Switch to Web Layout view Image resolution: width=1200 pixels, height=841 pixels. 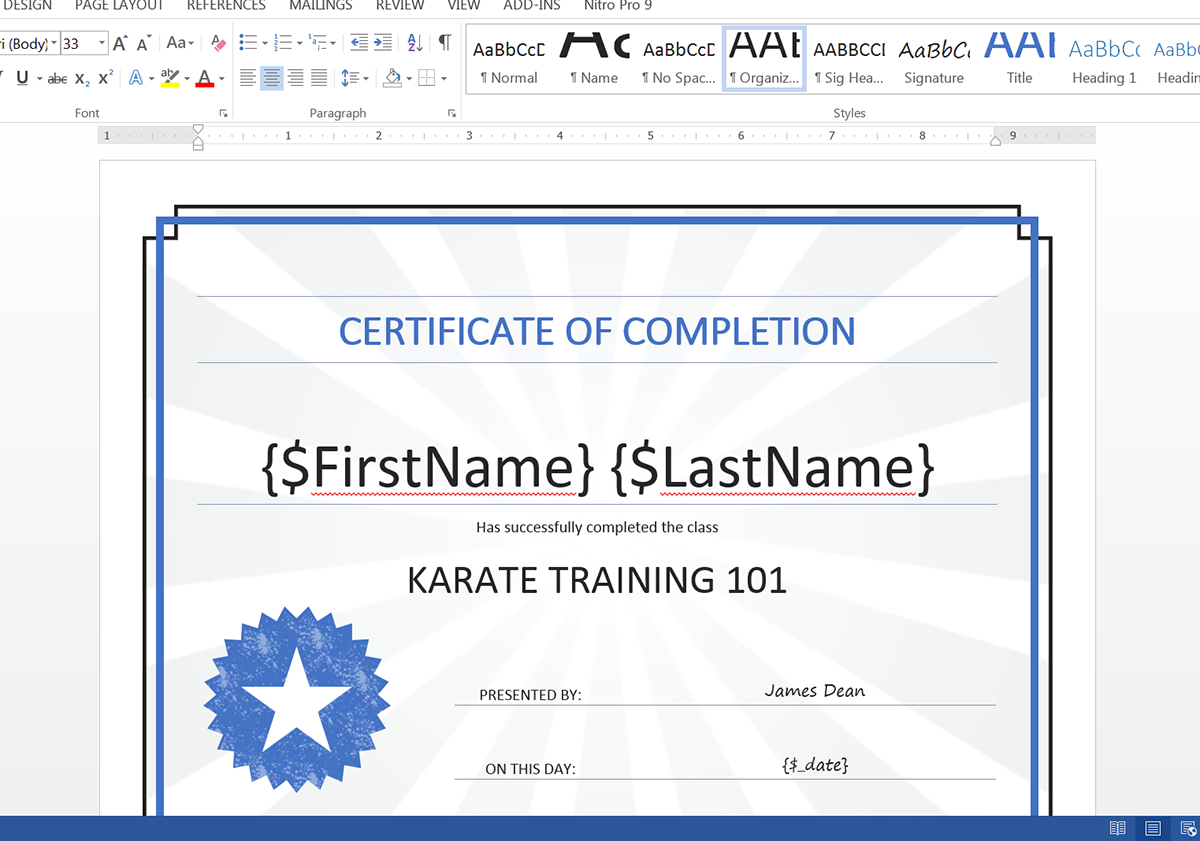[1188, 828]
